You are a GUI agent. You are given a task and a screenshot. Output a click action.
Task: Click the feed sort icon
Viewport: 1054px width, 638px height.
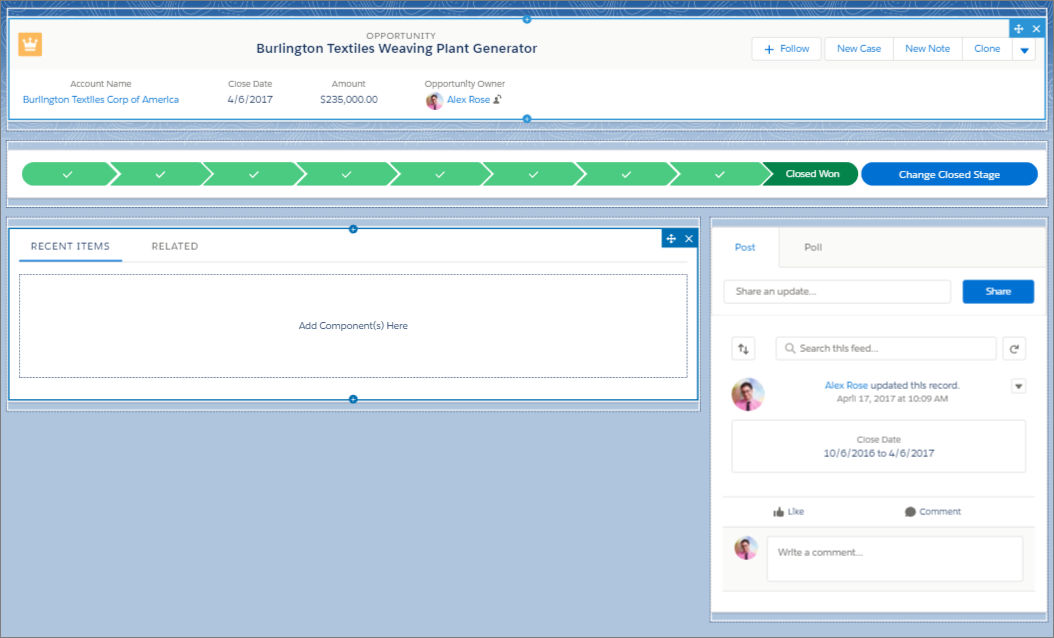pos(743,348)
